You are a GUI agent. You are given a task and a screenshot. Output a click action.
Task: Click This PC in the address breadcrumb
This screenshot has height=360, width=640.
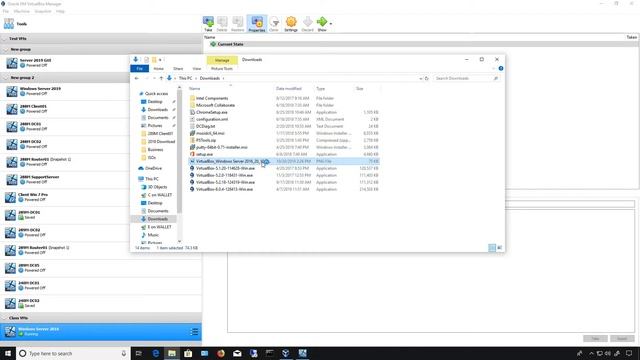[185, 78]
